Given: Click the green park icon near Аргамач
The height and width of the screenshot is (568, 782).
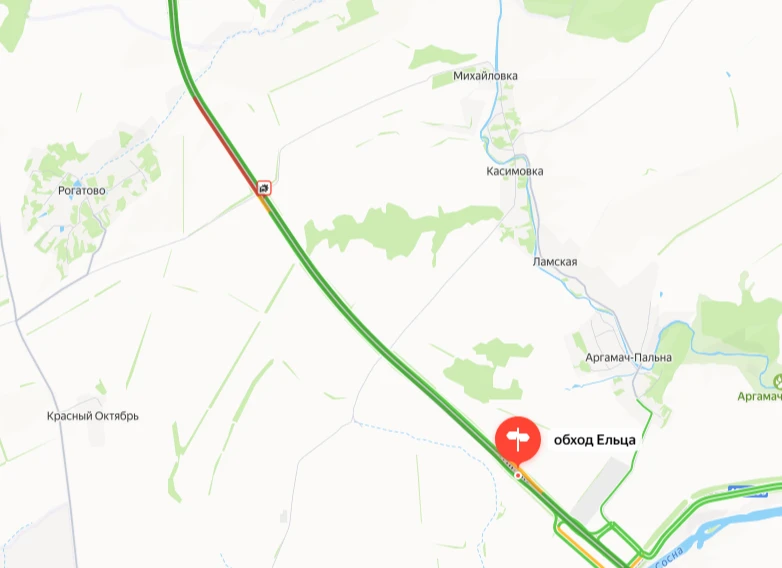Looking at the screenshot, I should (x=778, y=382).
